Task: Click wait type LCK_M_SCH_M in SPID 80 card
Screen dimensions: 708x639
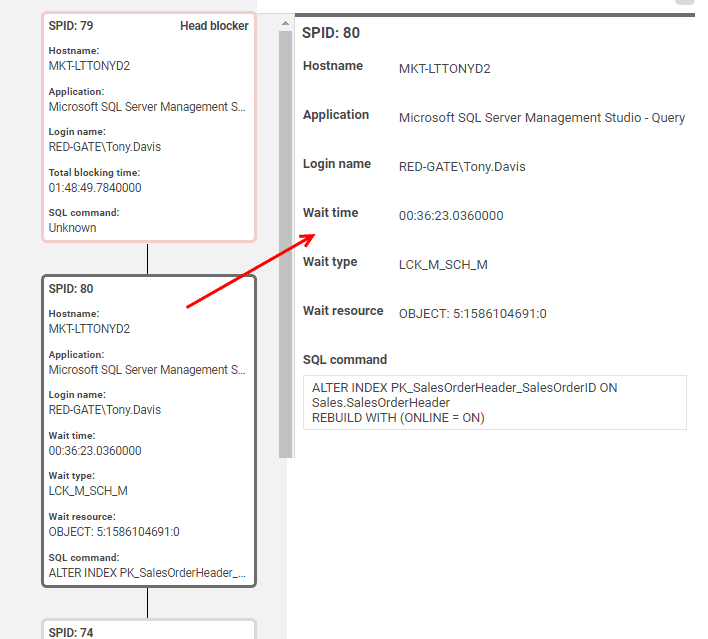Action: pyautogui.click(x=88, y=491)
